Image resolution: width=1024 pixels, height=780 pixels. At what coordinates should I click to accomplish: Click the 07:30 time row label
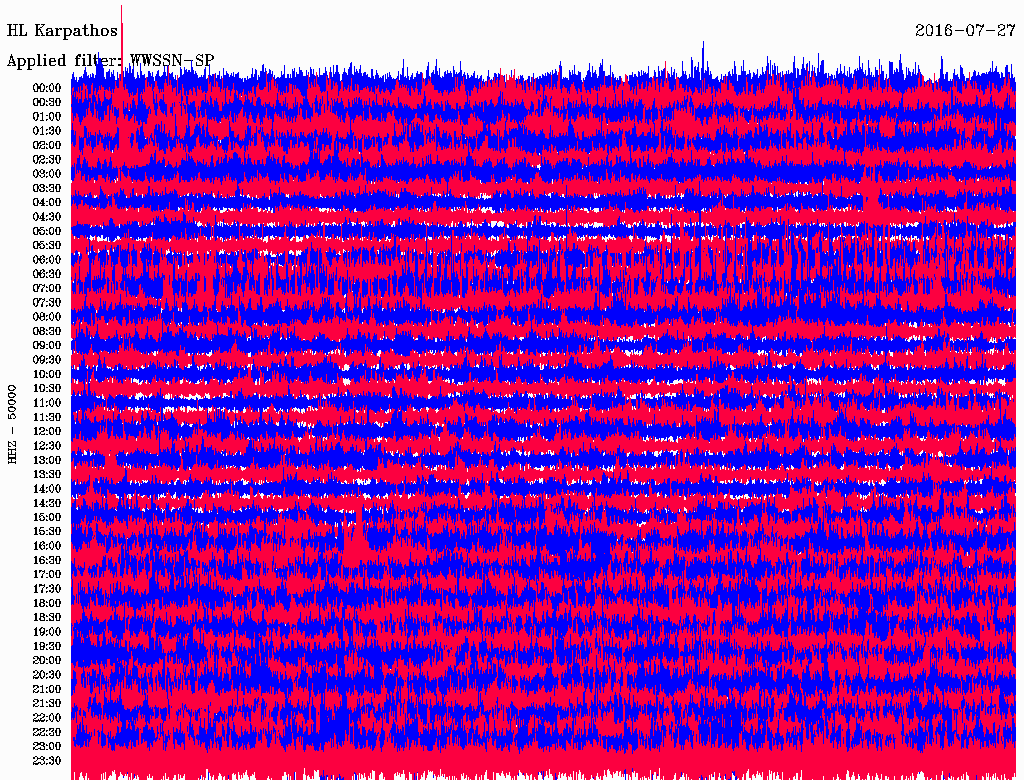(x=47, y=303)
